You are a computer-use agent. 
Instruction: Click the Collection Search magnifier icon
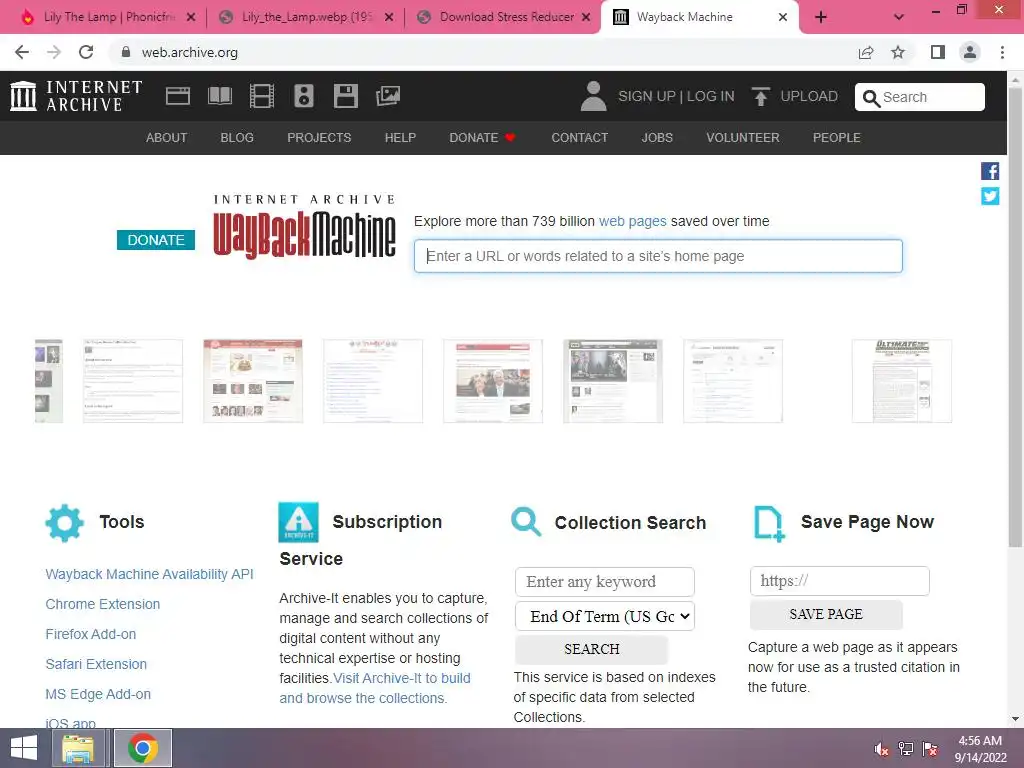[526, 522]
